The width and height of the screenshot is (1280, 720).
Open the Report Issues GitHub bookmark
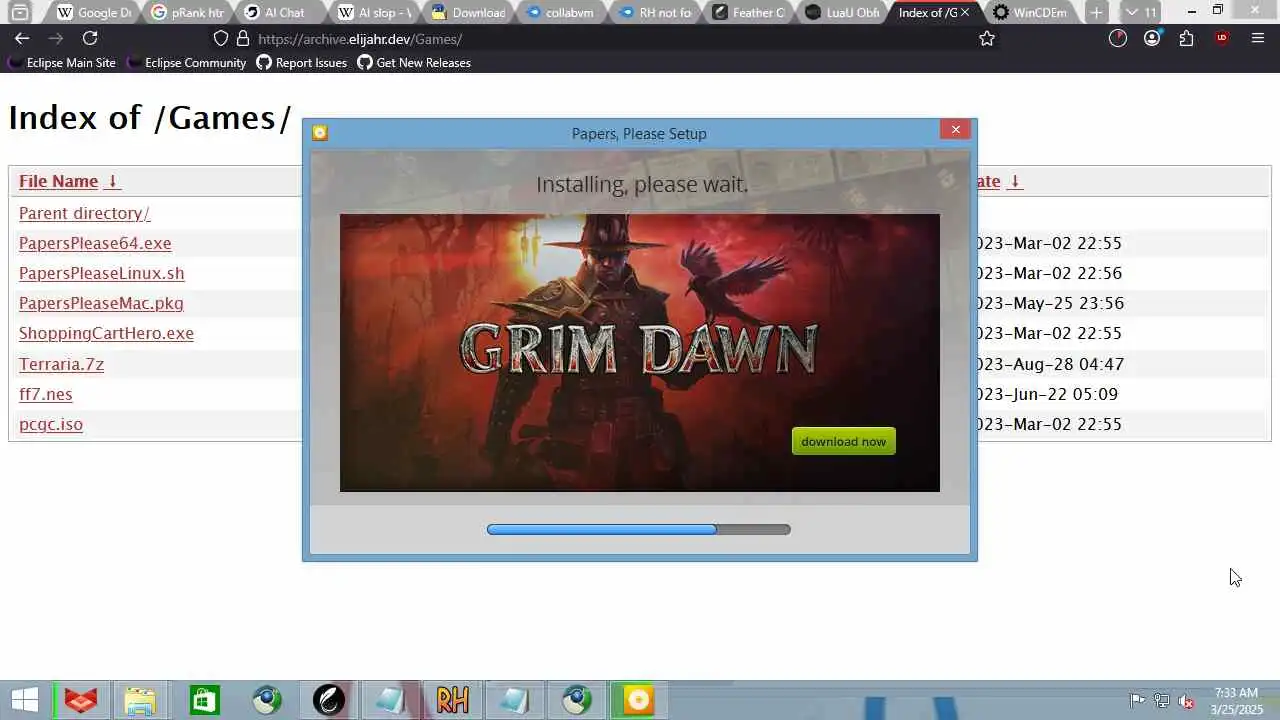pos(301,62)
